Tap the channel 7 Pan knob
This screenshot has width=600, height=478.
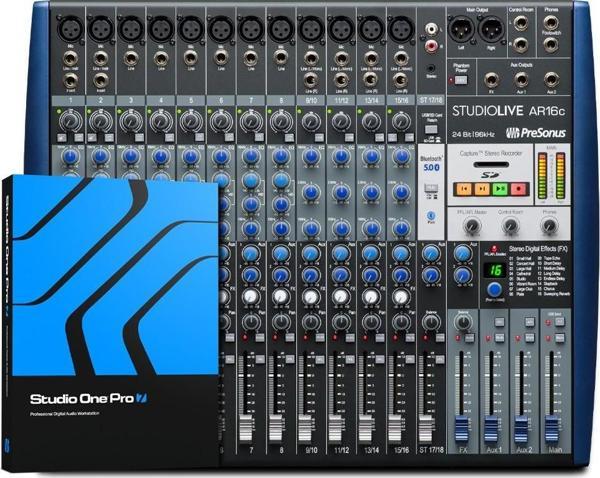click(251, 321)
